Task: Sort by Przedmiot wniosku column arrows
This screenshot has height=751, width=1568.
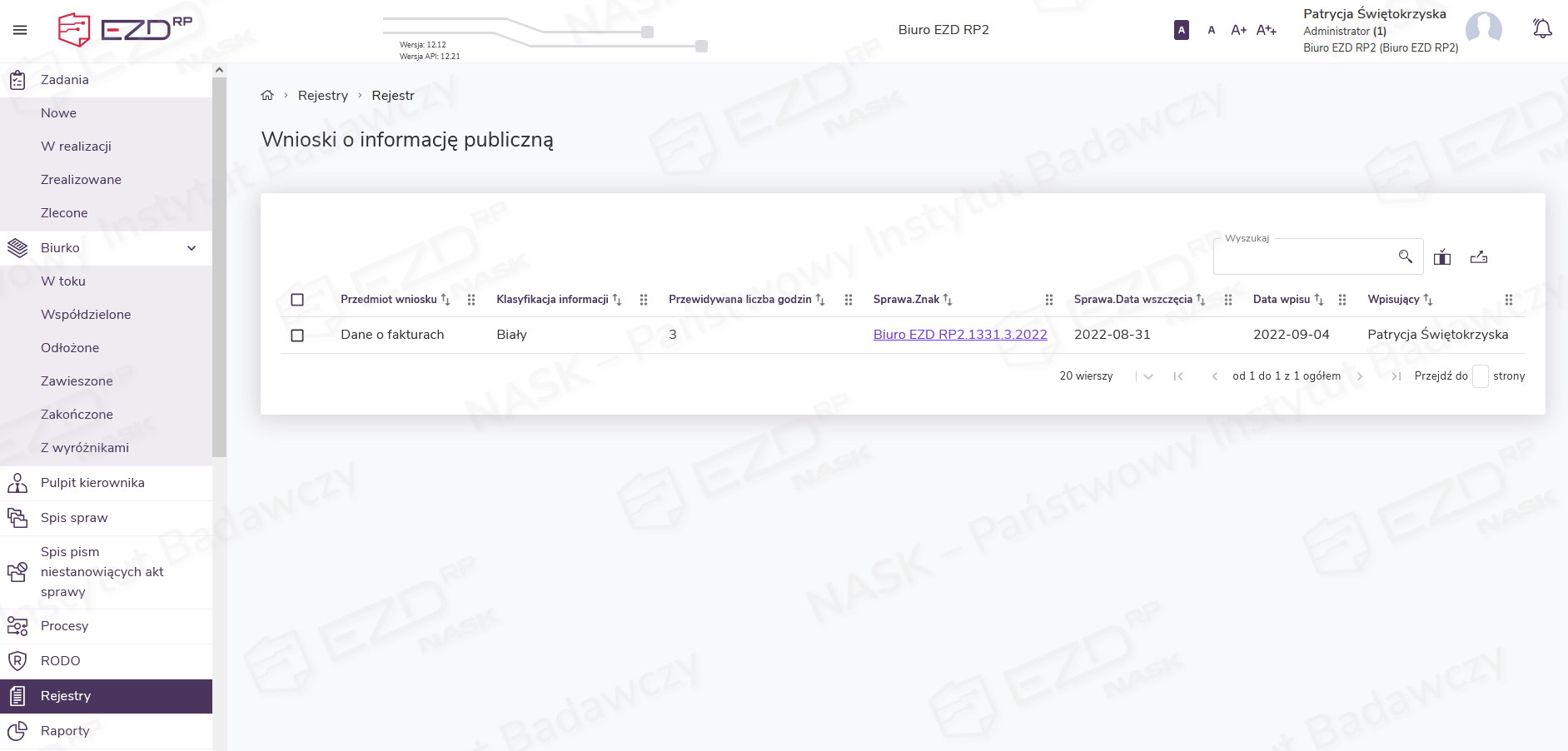Action: (x=446, y=300)
